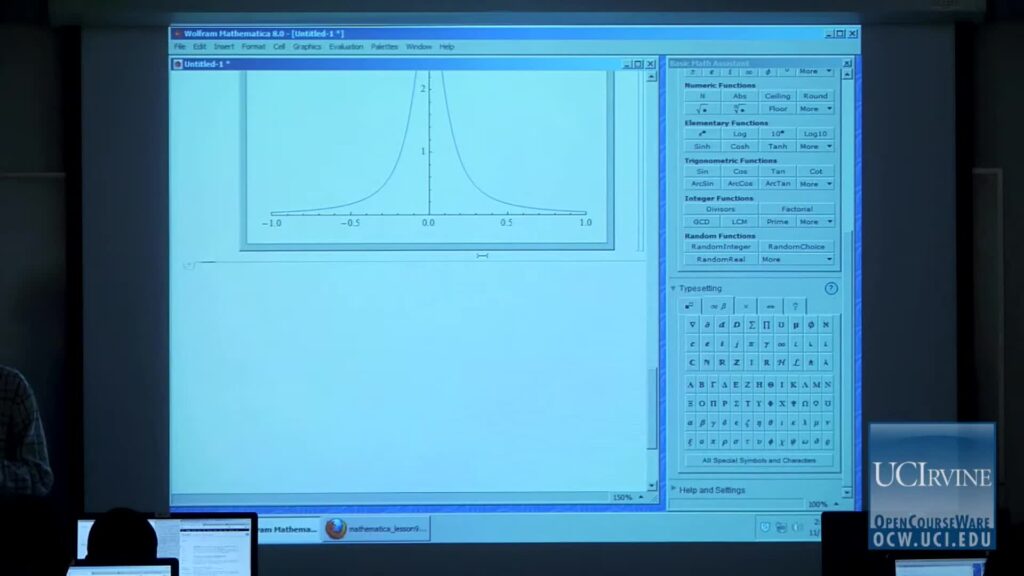Open the More dropdown for Trigonometric Functions
Screen dimensions: 1024x576
pyautogui.click(x=815, y=184)
